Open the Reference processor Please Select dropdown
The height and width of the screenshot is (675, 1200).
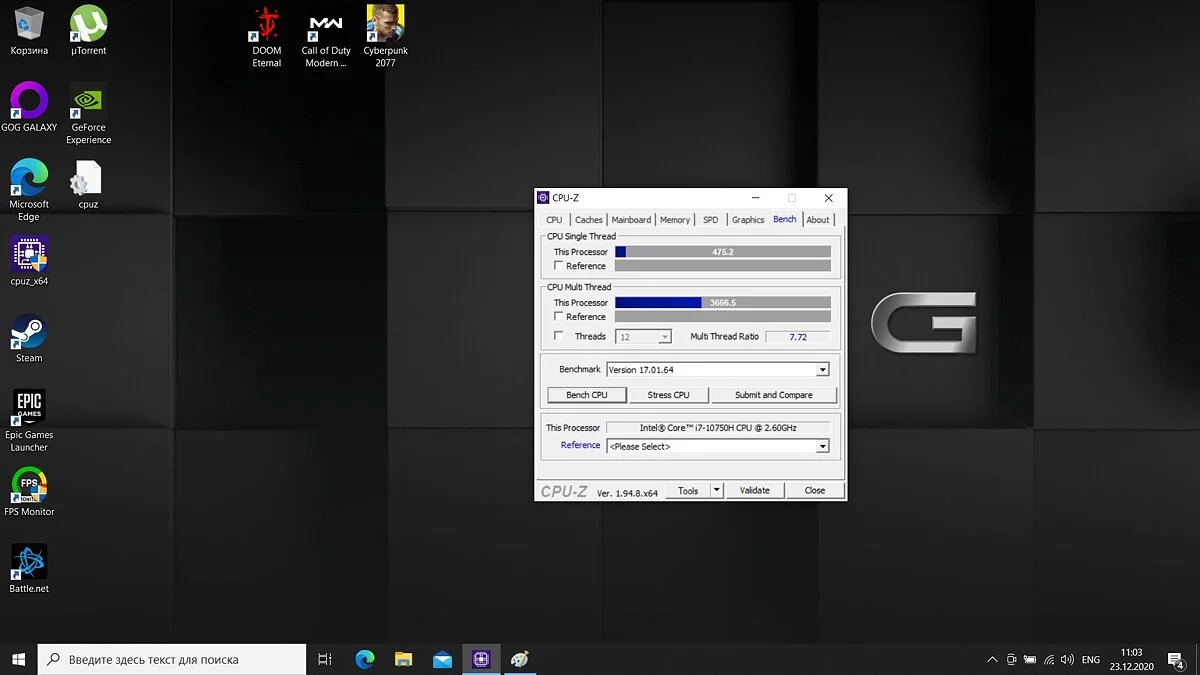coord(822,447)
